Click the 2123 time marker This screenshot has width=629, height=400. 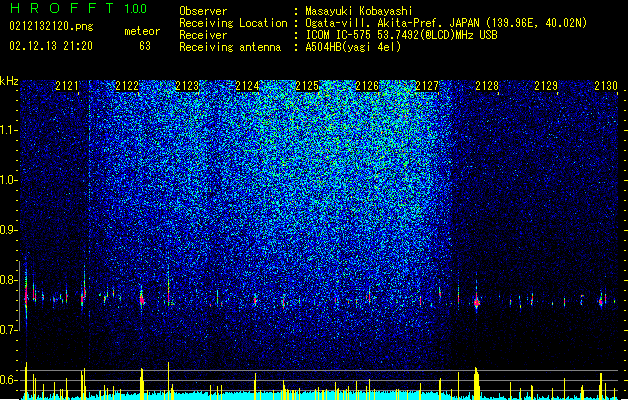coord(187,86)
